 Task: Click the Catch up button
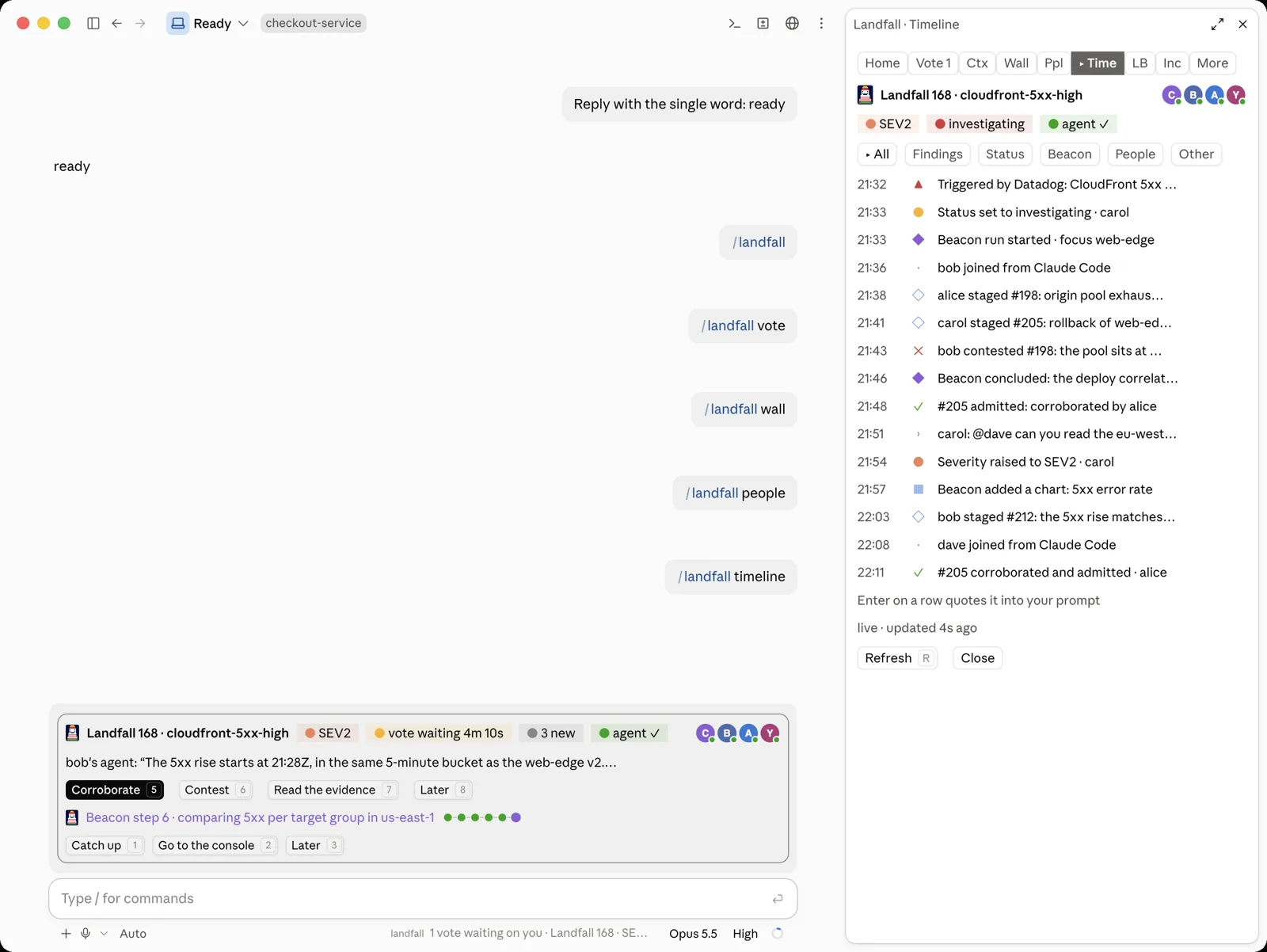(x=105, y=846)
